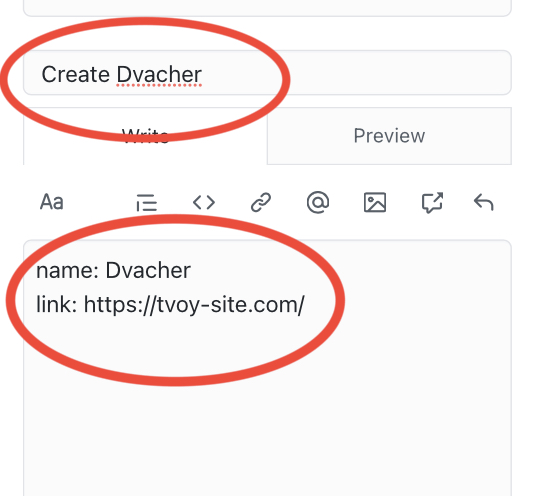Switch to the Write tab
Image resolution: width=553 pixels, height=496 pixels.
145,136
